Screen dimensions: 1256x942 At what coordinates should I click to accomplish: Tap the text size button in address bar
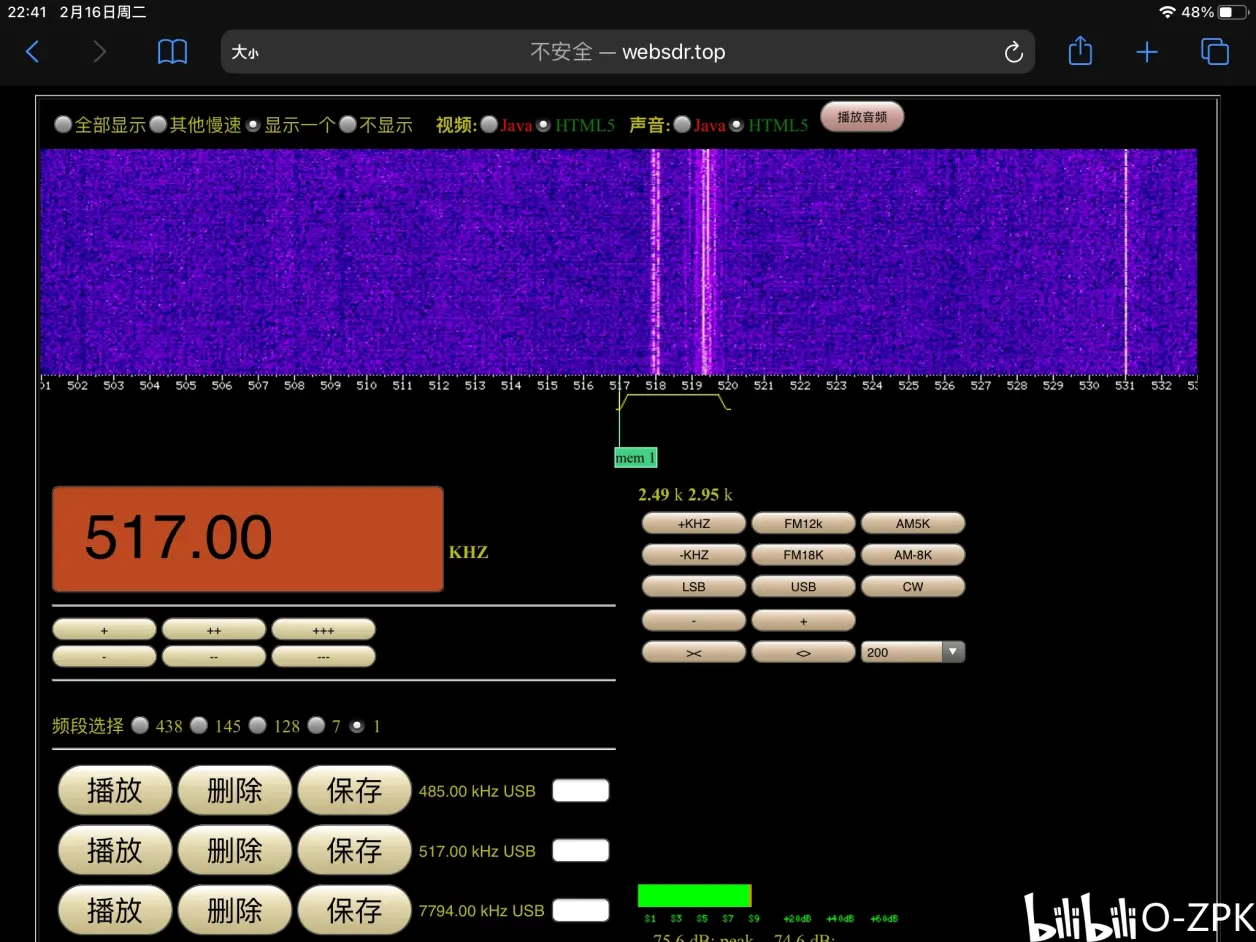point(245,52)
